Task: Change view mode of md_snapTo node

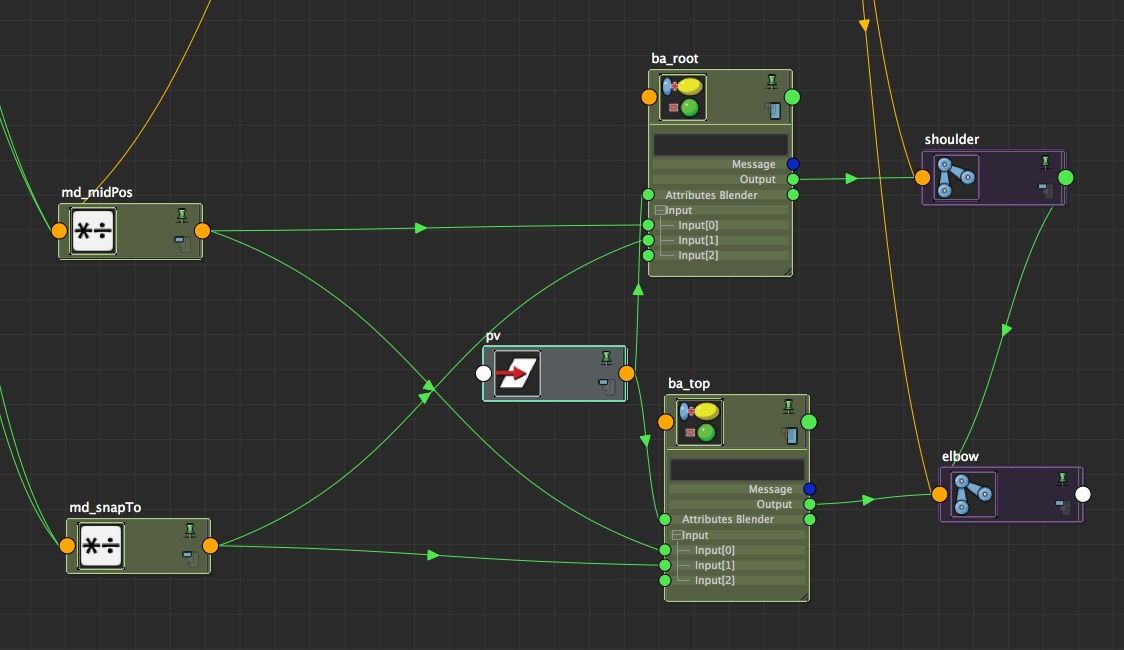Action: (x=188, y=555)
